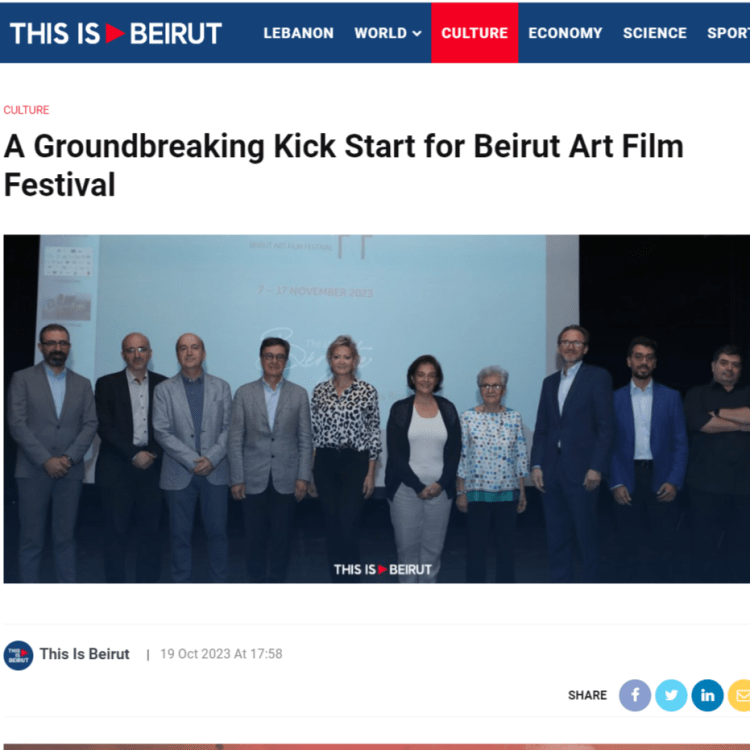Share article on LinkedIn

(707, 695)
